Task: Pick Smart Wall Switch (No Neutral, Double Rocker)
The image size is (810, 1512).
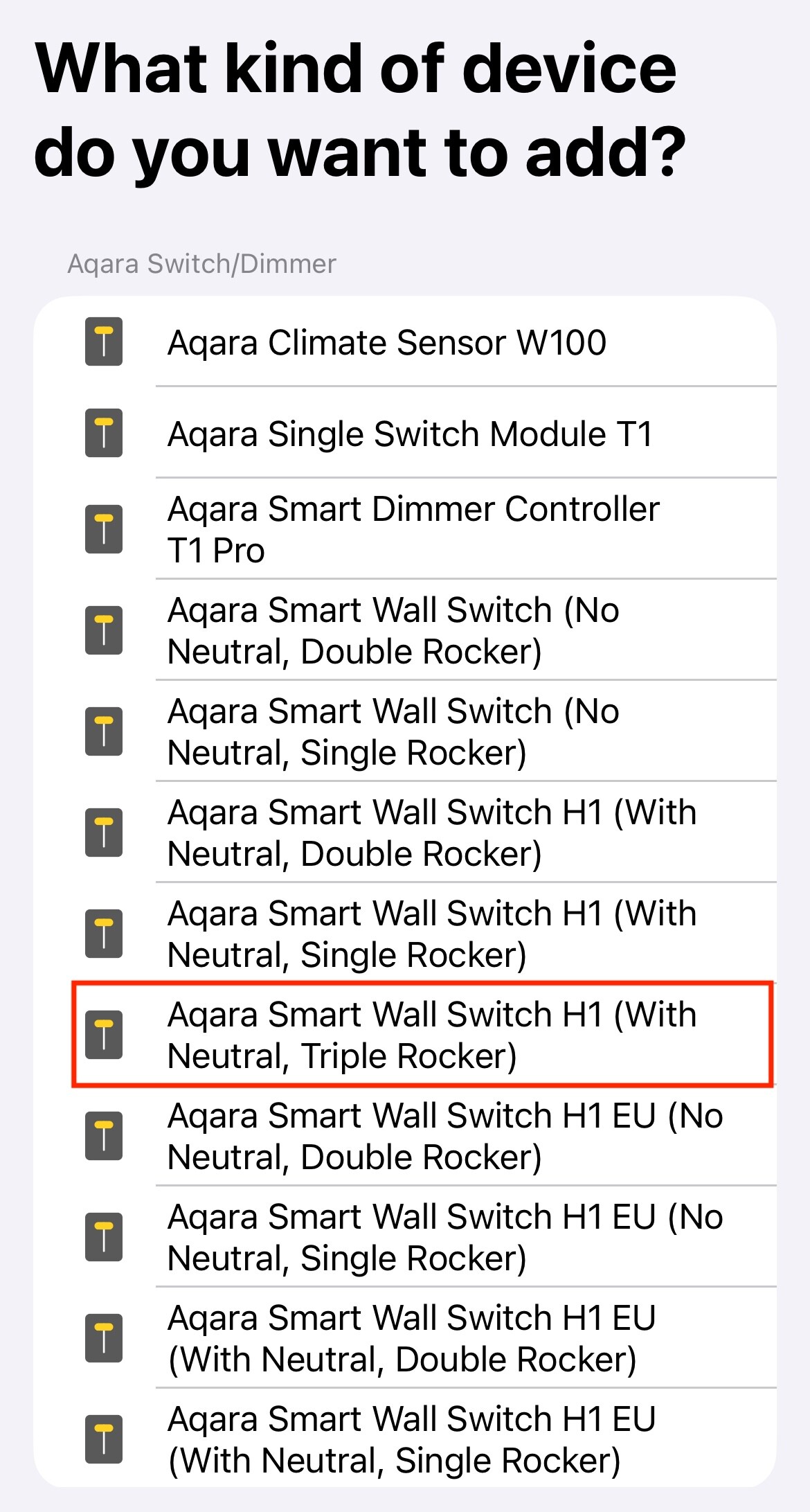Action: [405, 630]
